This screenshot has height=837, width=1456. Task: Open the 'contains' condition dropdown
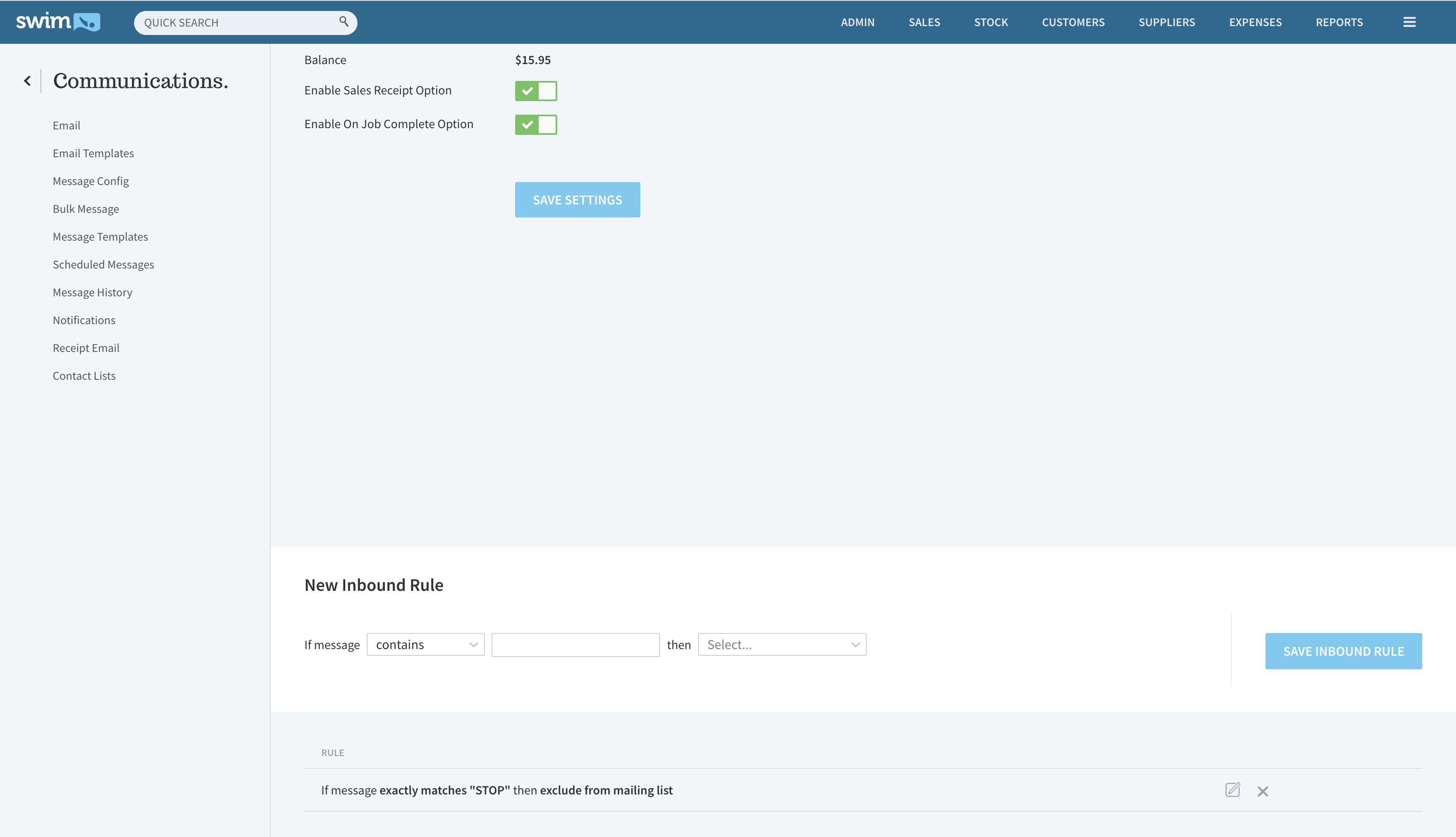pyautogui.click(x=425, y=644)
